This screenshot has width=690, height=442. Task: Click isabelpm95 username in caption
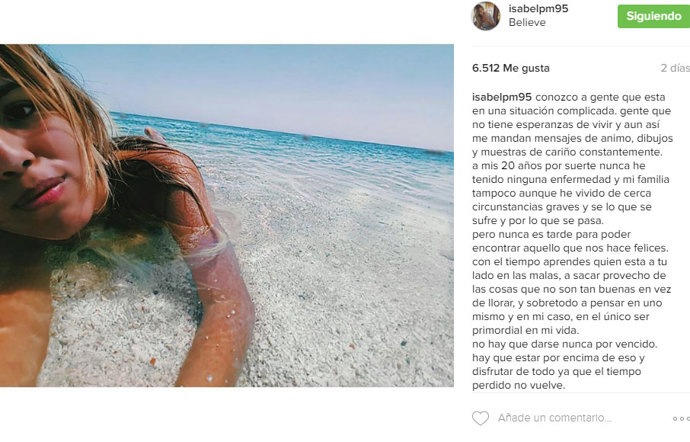502,97
